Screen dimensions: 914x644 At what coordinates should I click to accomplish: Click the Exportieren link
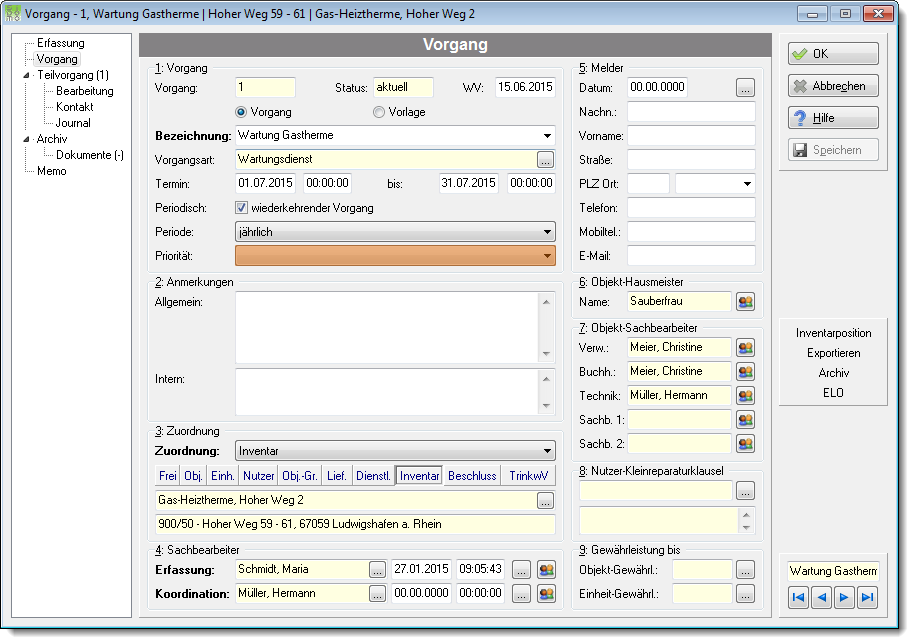point(834,353)
